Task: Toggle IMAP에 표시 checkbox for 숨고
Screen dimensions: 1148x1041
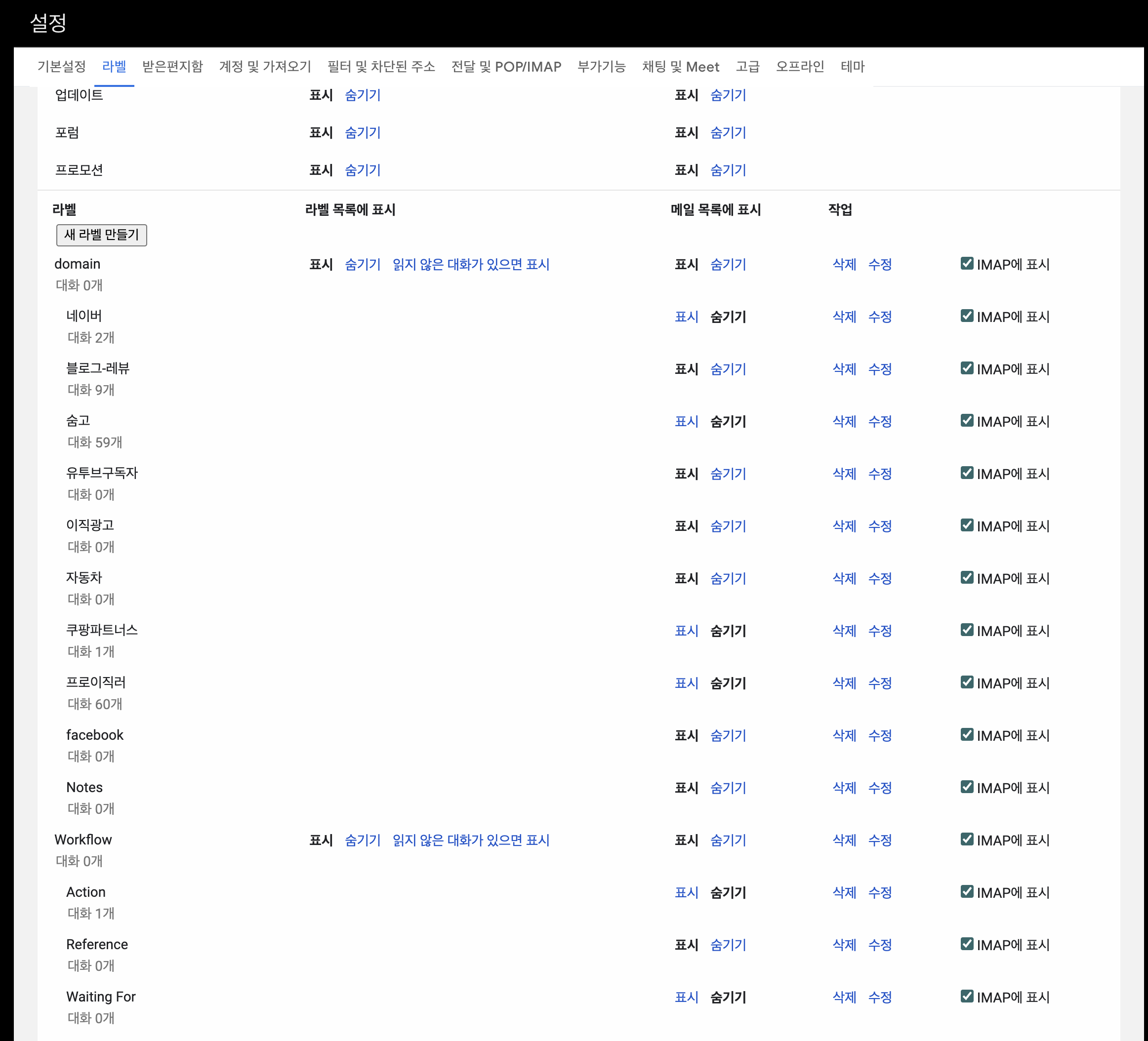Action: 966,420
